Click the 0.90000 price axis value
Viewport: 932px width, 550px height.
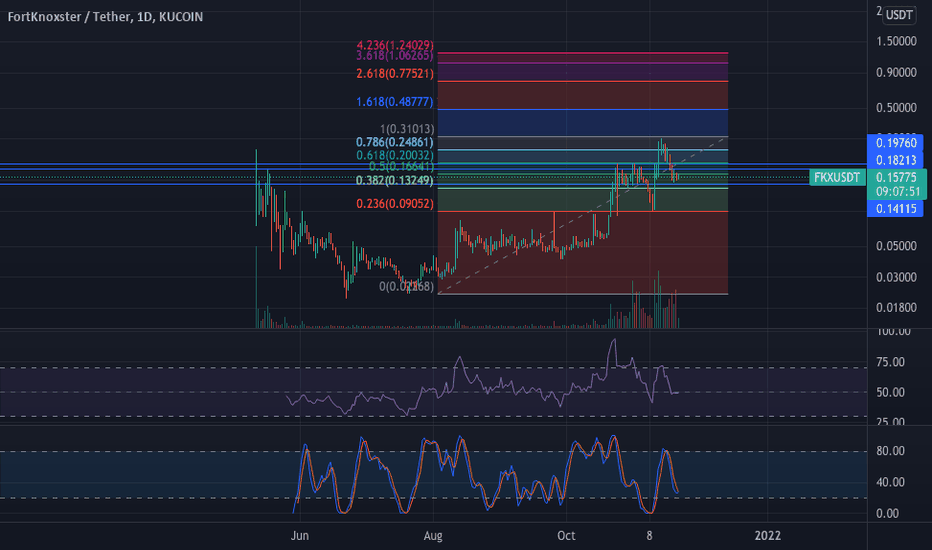click(896, 73)
